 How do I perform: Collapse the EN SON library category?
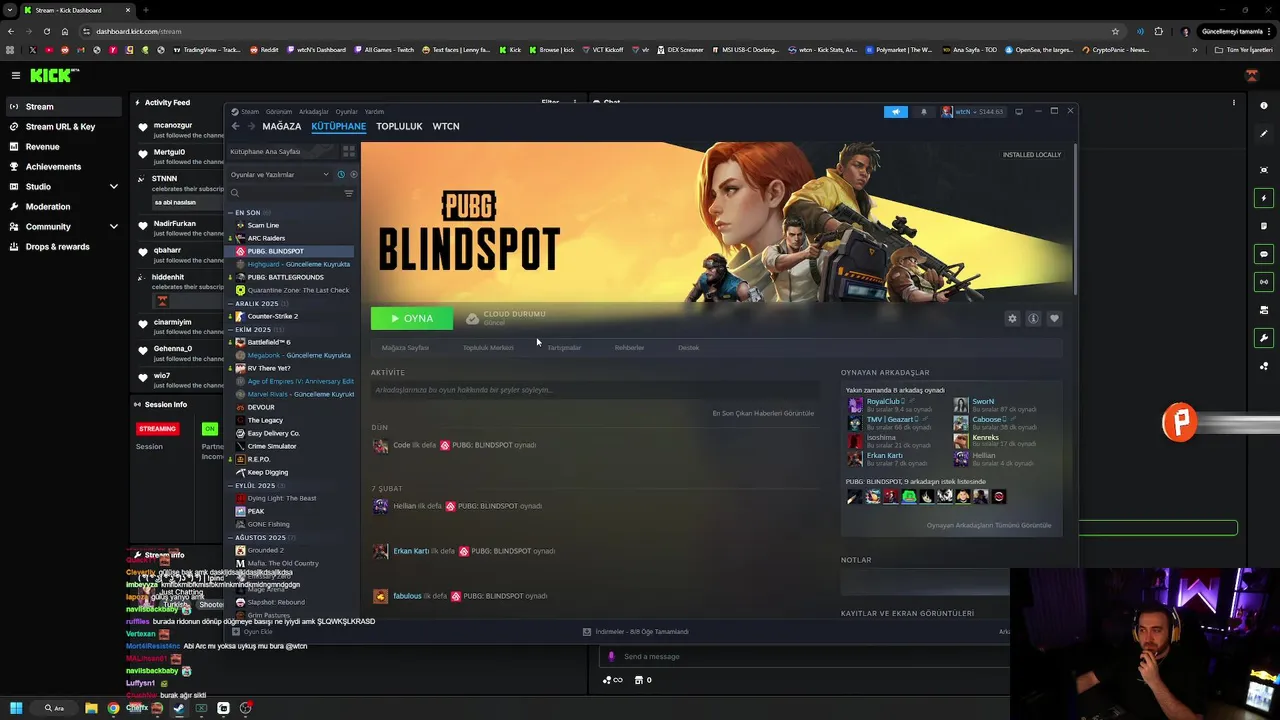pos(230,213)
